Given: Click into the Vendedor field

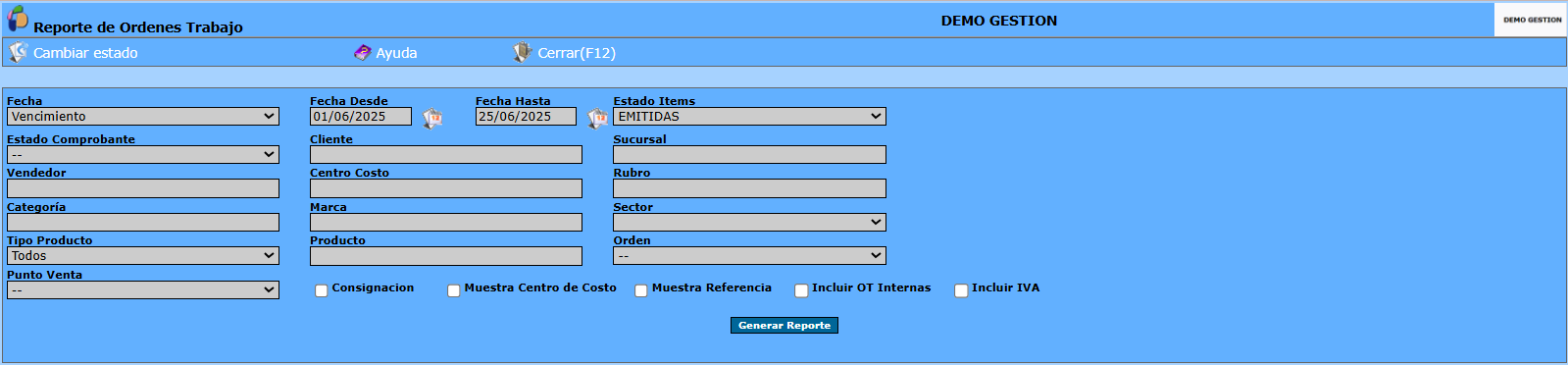Looking at the screenshot, I should point(143,188).
